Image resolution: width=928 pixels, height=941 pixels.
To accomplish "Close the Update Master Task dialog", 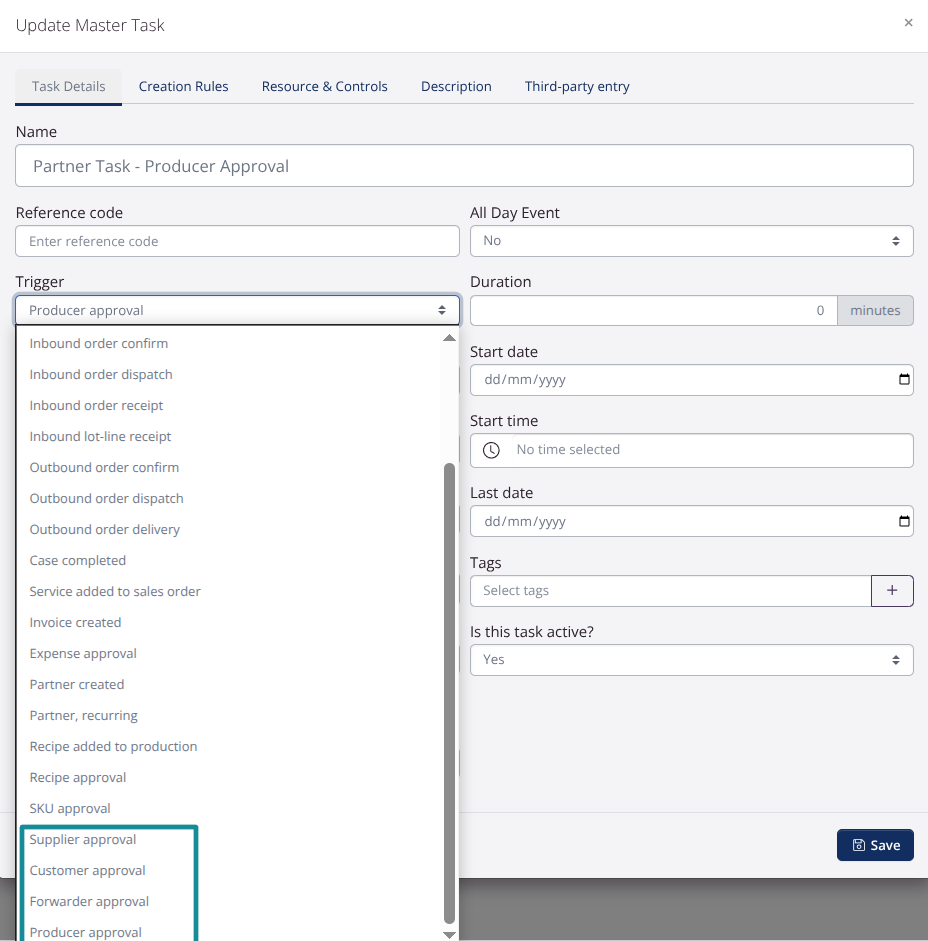I will click(908, 23).
